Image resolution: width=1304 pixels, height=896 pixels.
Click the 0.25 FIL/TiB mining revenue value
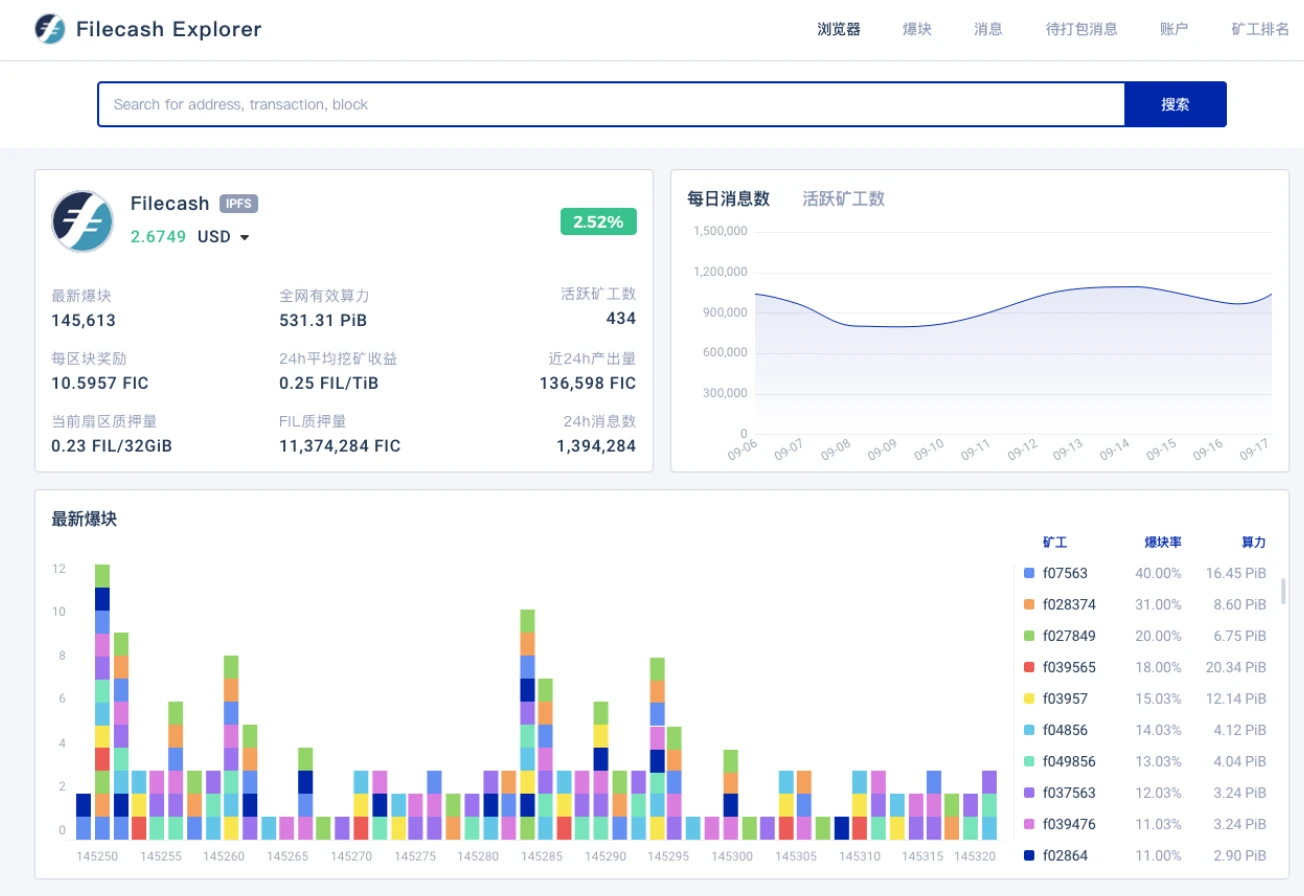point(329,383)
